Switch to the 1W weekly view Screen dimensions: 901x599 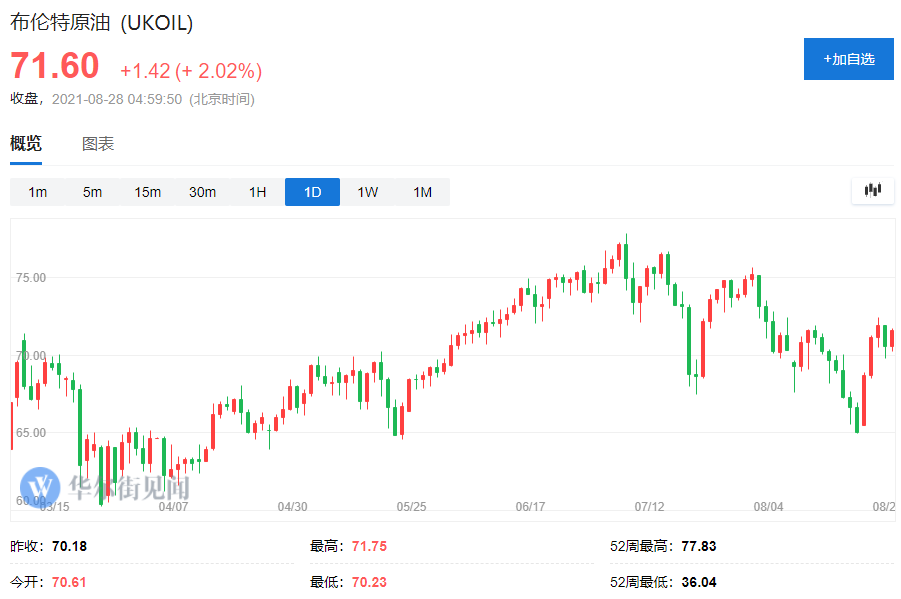click(368, 192)
